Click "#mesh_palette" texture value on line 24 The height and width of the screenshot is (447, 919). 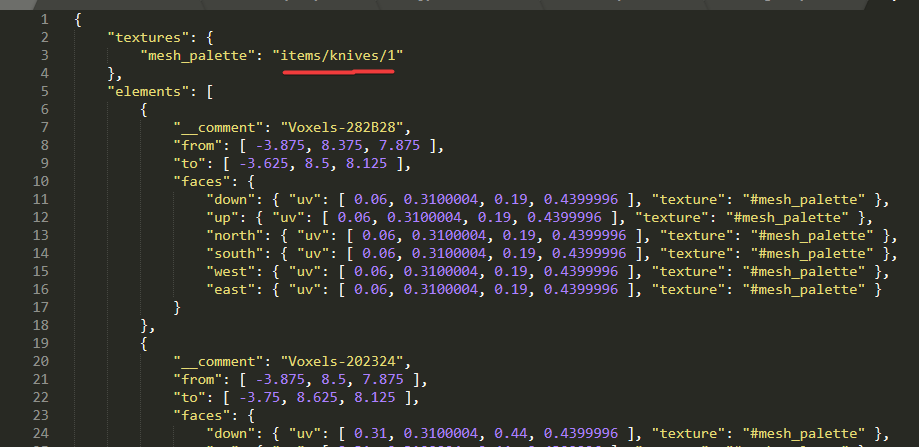(804, 434)
